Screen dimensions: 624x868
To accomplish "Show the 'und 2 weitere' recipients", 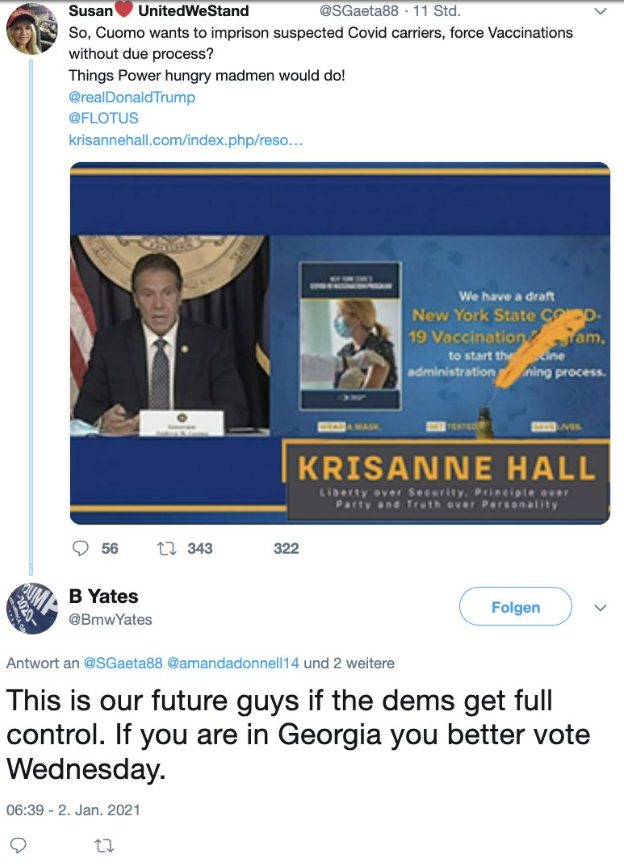I will 349,663.
